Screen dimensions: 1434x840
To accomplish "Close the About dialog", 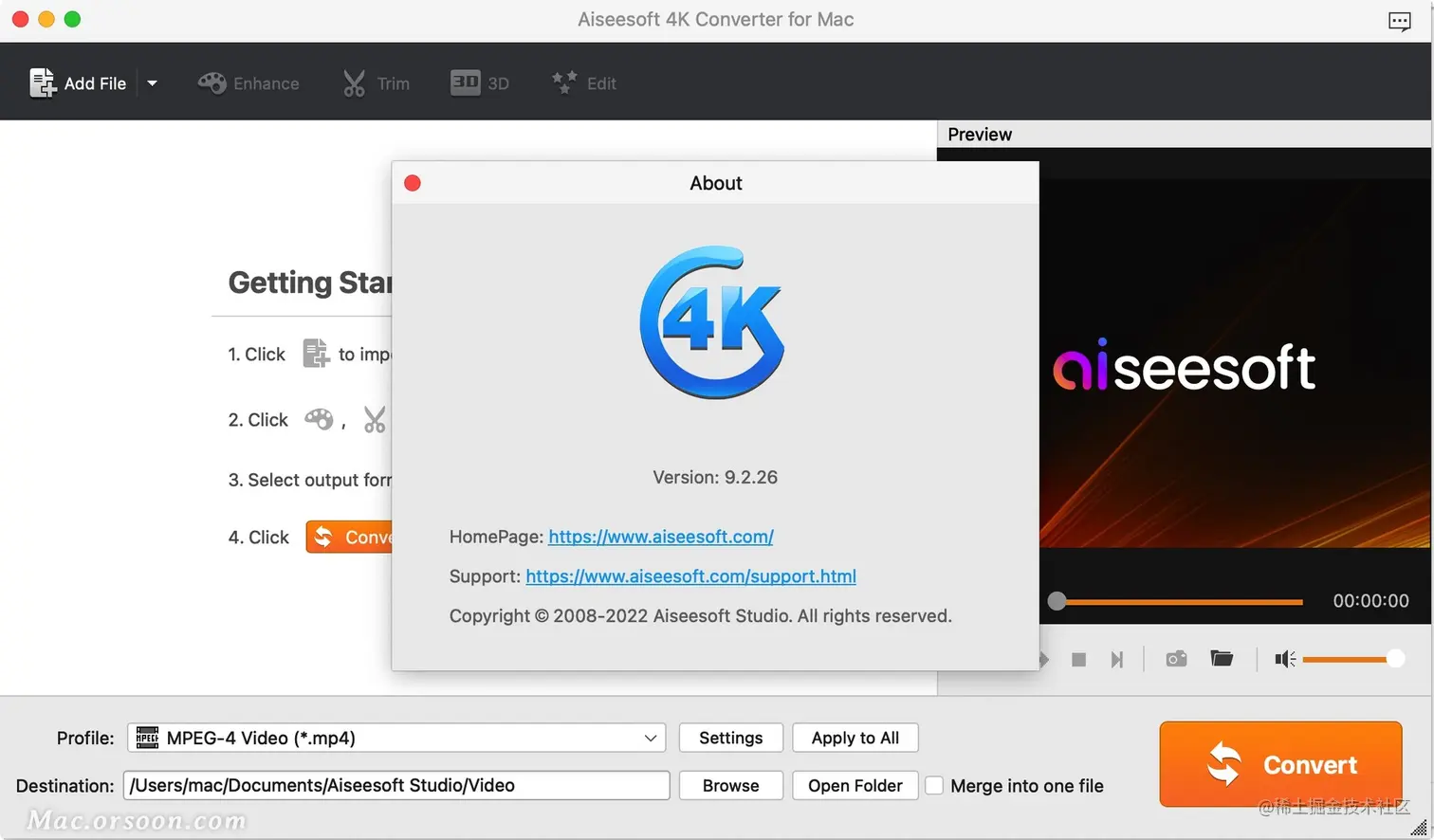I will coord(413,183).
